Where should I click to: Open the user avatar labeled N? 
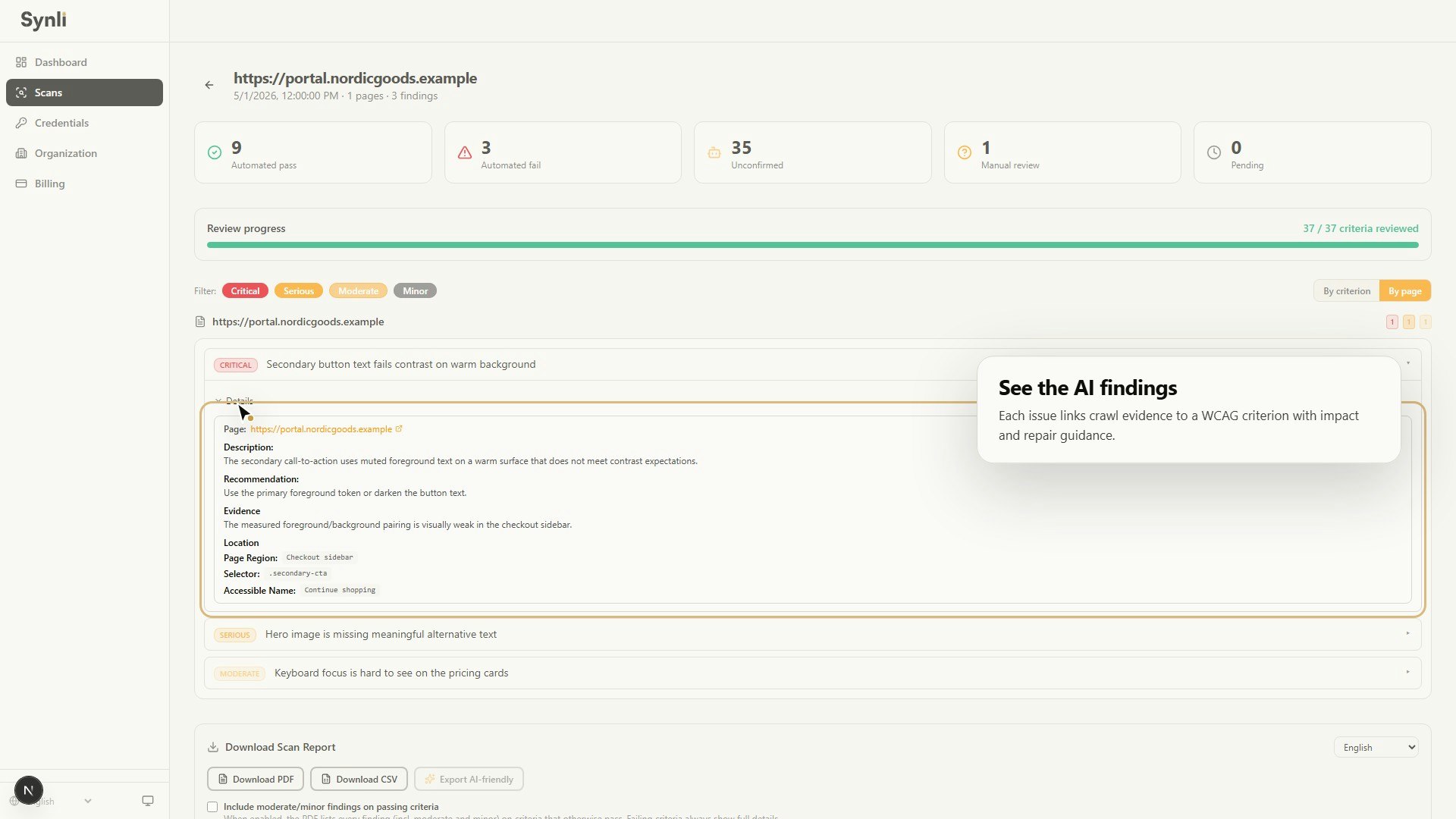pos(29,790)
